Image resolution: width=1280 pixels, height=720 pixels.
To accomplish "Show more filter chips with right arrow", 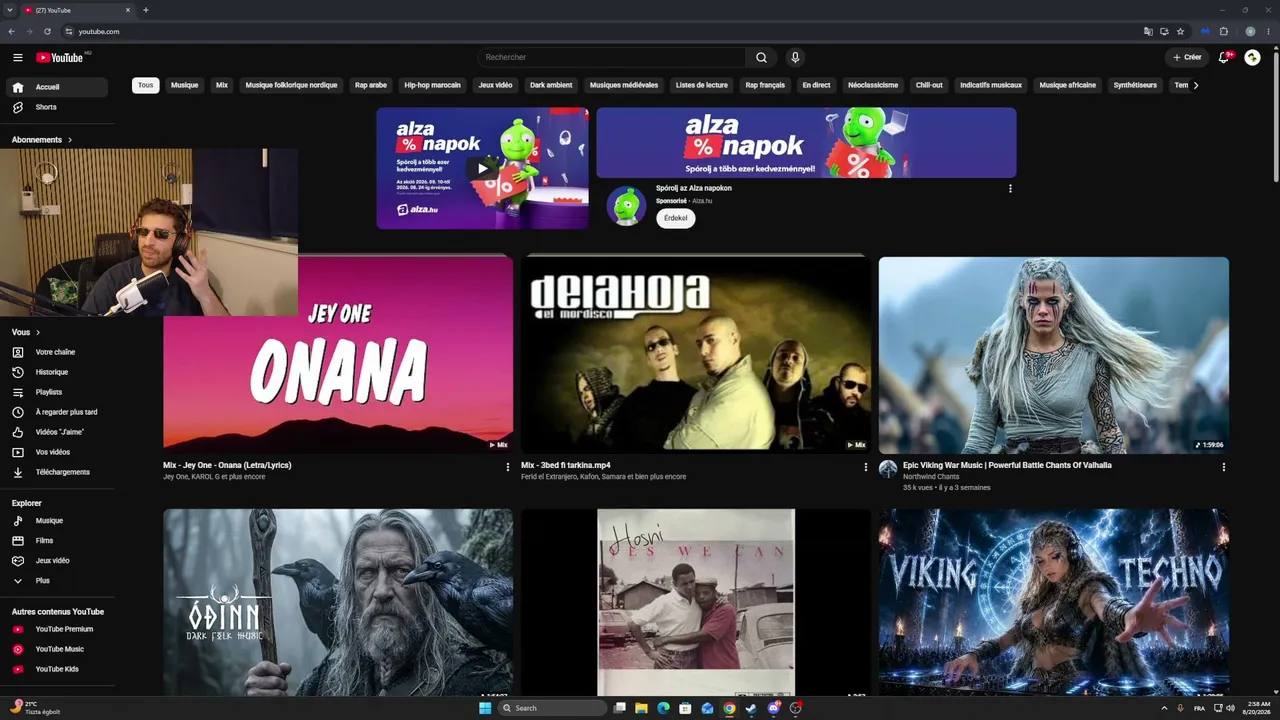I will click(1196, 85).
